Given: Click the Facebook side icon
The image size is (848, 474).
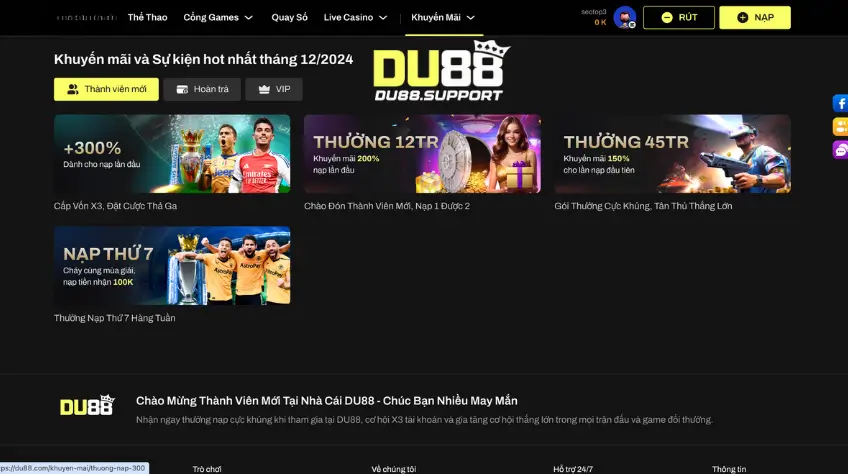Looking at the screenshot, I should pos(840,103).
